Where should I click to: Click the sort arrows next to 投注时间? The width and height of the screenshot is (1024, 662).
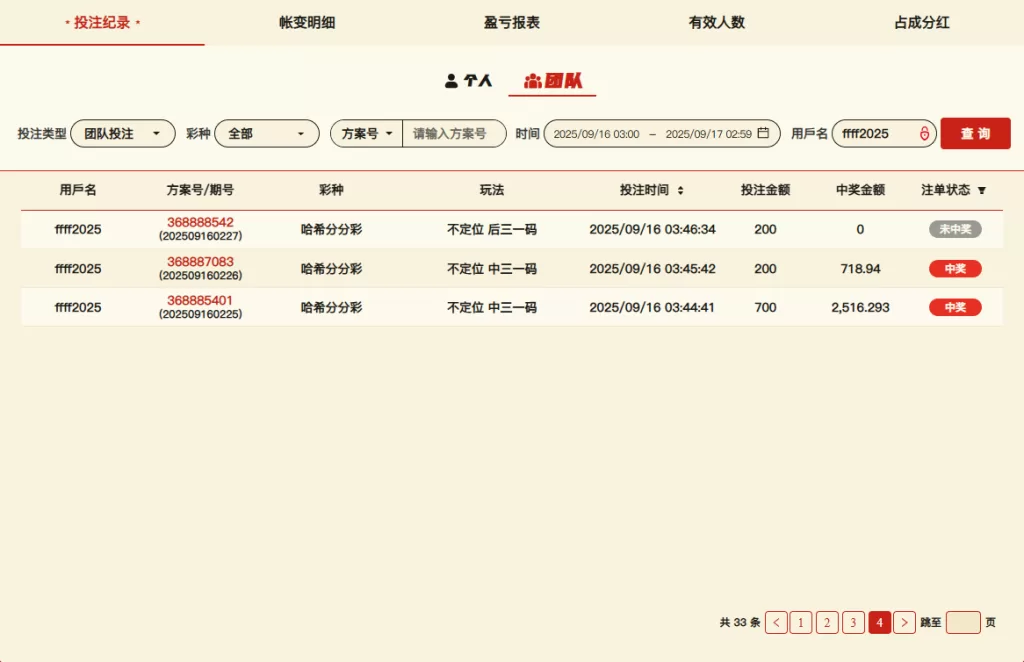click(681, 190)
